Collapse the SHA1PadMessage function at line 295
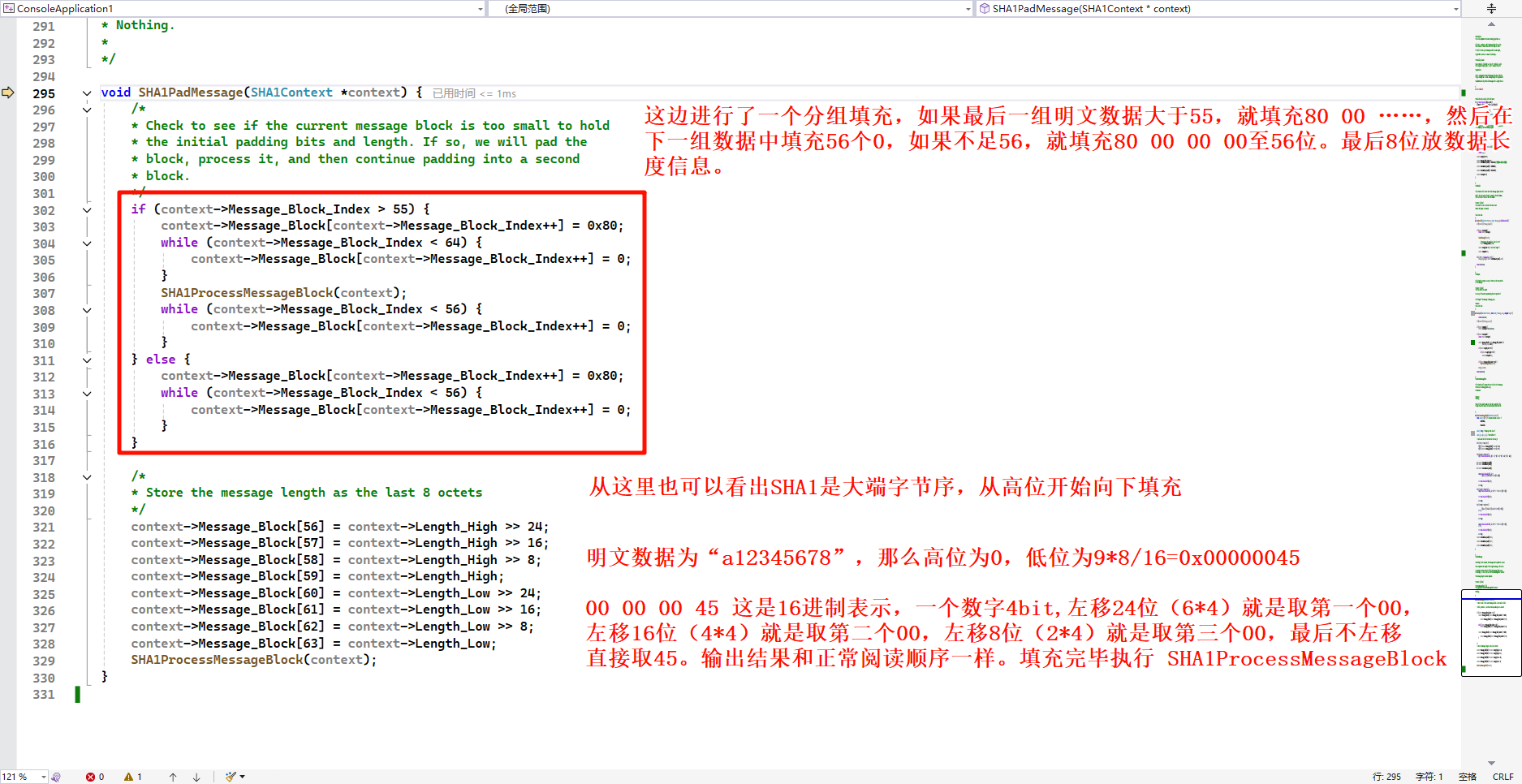This screenshot has height=784, width=1522. (87, 93)
